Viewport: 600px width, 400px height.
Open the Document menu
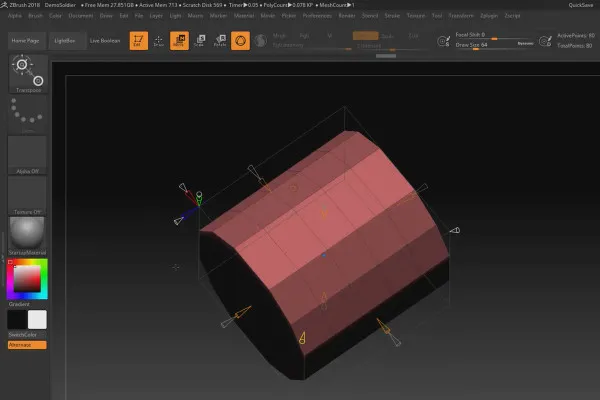pyautogui.click(x=81, y=16)
